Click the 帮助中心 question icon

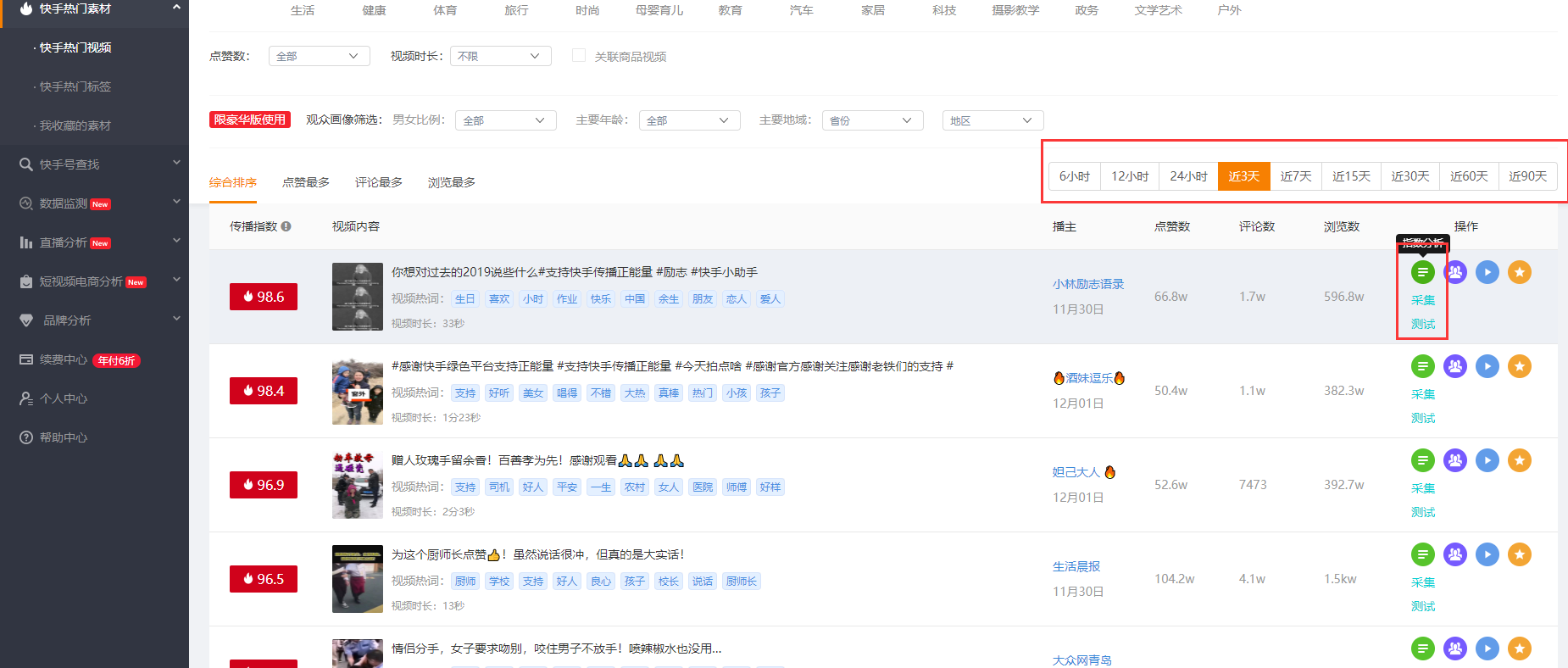tap(26, 437)
